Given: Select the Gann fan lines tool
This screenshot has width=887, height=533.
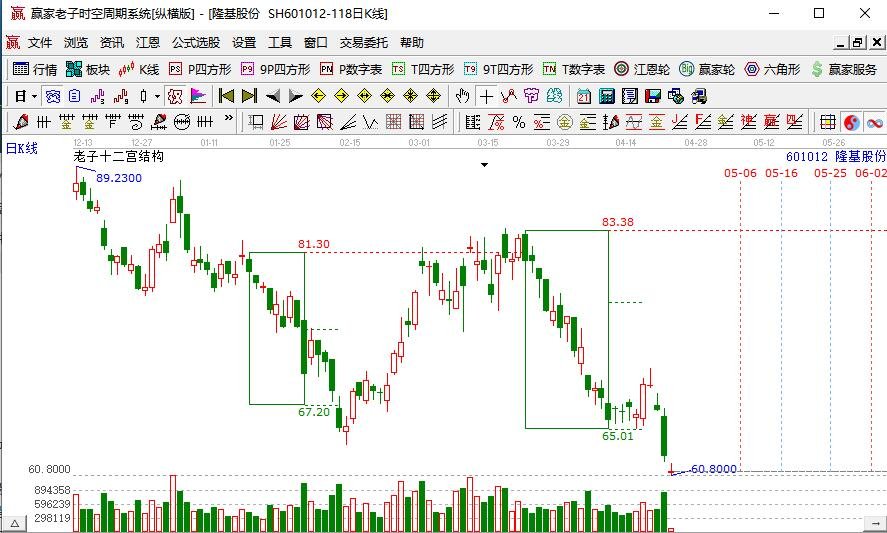Looking at the screenshot, I should click(x=278, y=122).
